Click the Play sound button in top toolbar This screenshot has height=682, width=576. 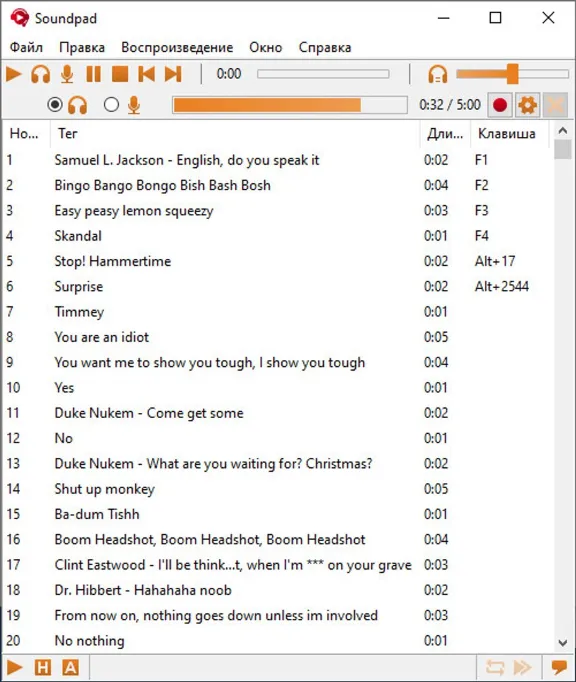coord(14,74)
